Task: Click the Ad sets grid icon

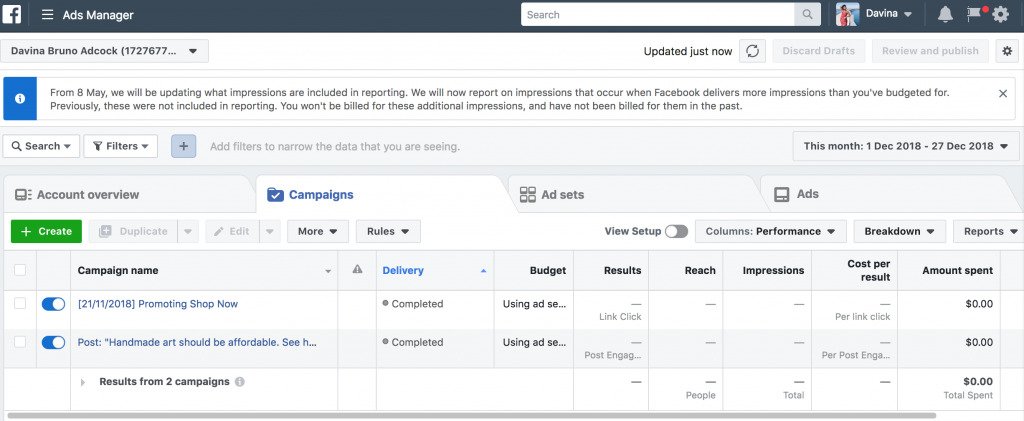Action: 527,195
